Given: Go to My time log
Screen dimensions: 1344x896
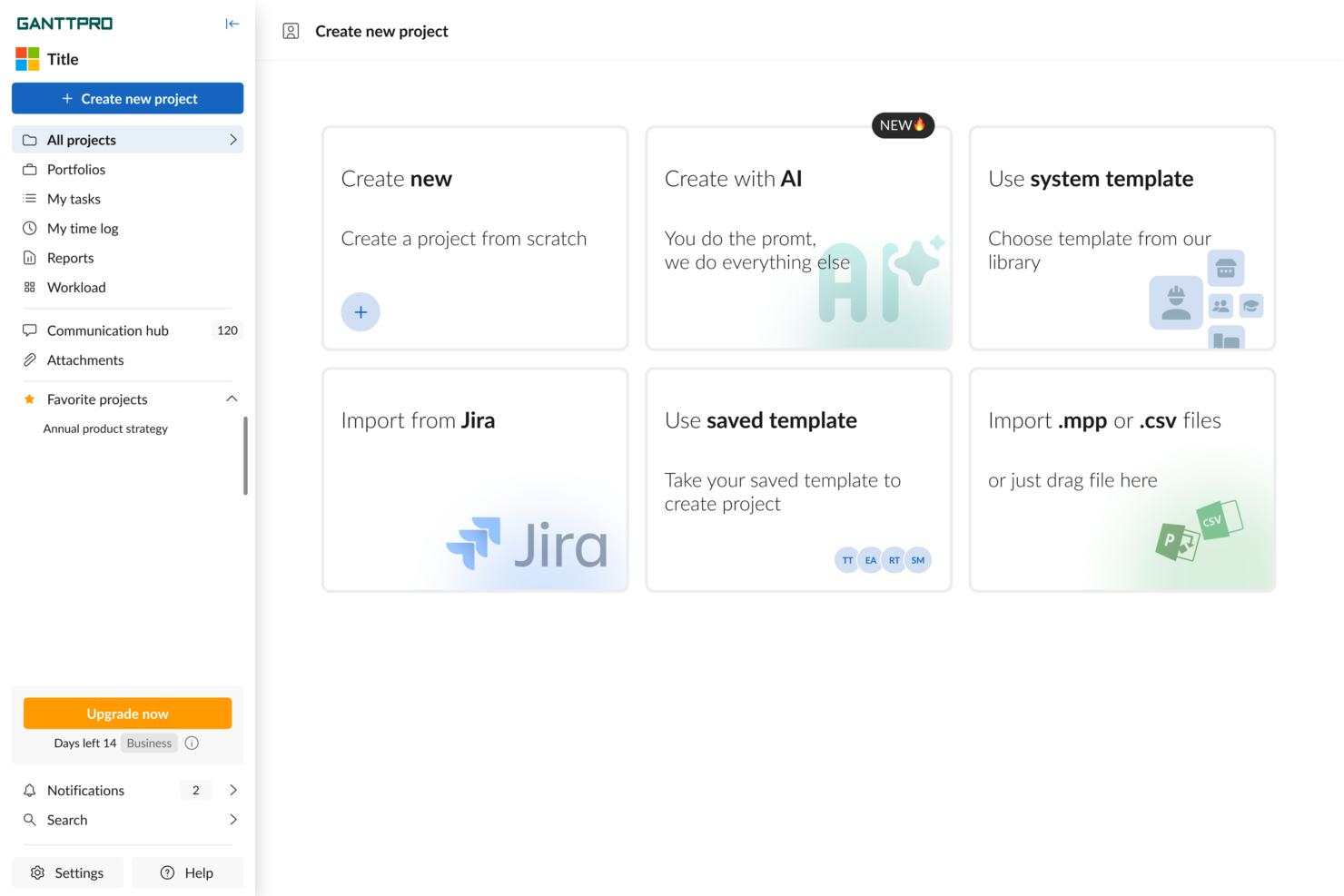Looking at the screenshot, I should [127, 229].
